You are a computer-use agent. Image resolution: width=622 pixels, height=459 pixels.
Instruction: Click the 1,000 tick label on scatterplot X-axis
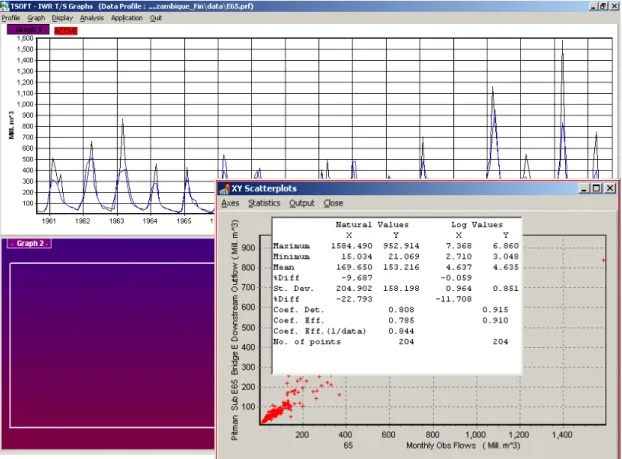click(x=475, y=435)
